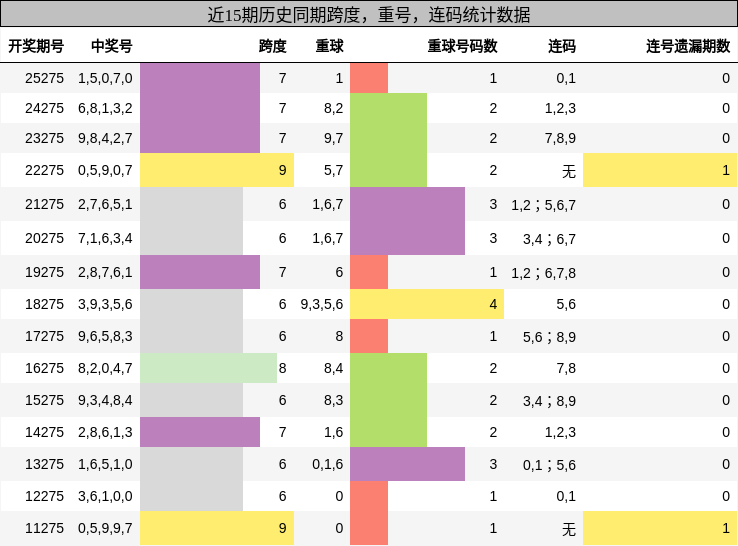The height and width of the screenshot is (546, 738).
Task: Select issue number 18275
Action: (44, 304)
